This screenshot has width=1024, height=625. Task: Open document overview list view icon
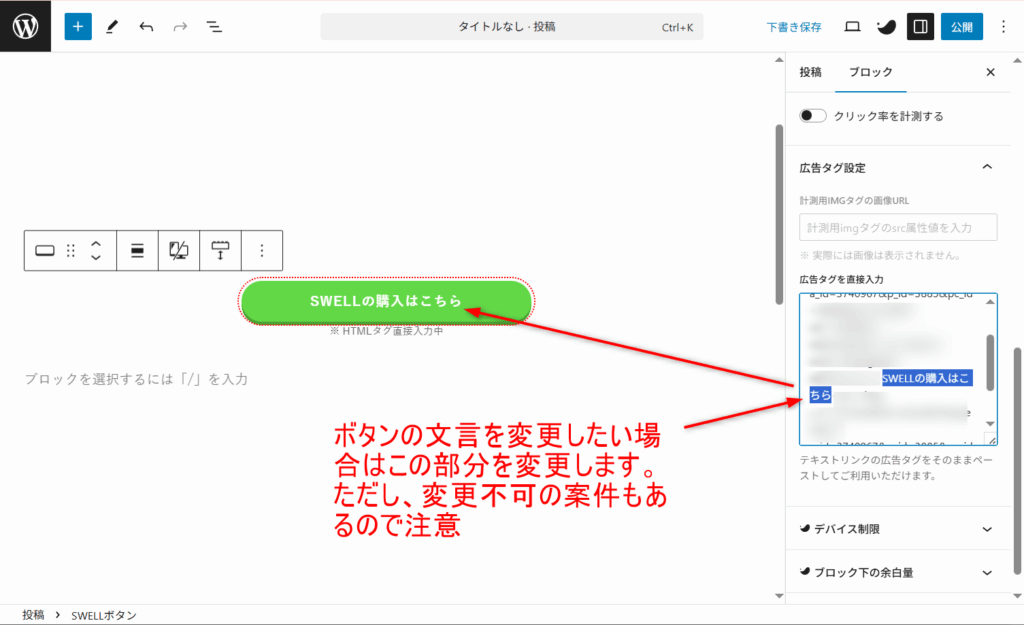(214, 27)
